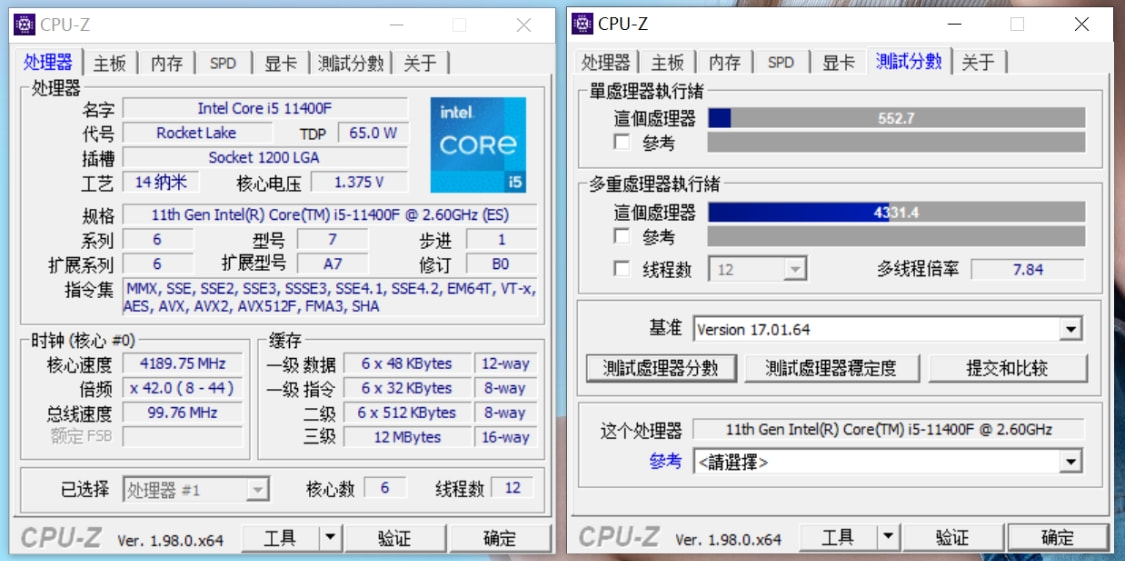
Task: Open the 处理器 #1 selection dropdown
Action: 197,490
